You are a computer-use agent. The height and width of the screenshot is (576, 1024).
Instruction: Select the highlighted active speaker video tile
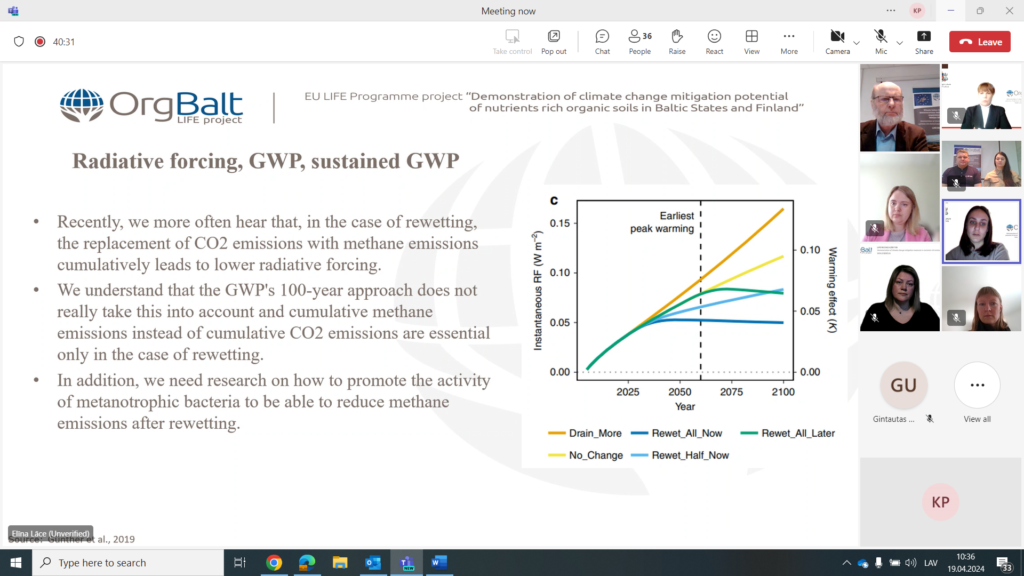[x=981, y=231]
